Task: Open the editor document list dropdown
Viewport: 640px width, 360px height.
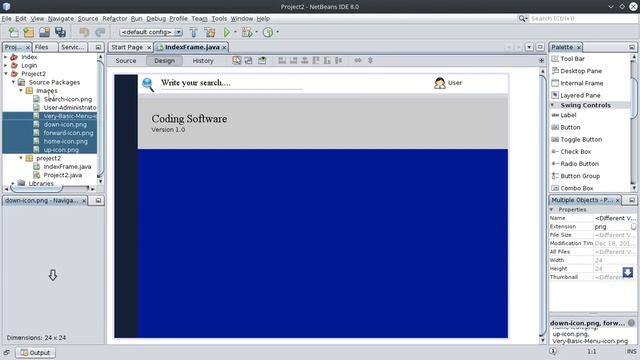Action: 529,47
